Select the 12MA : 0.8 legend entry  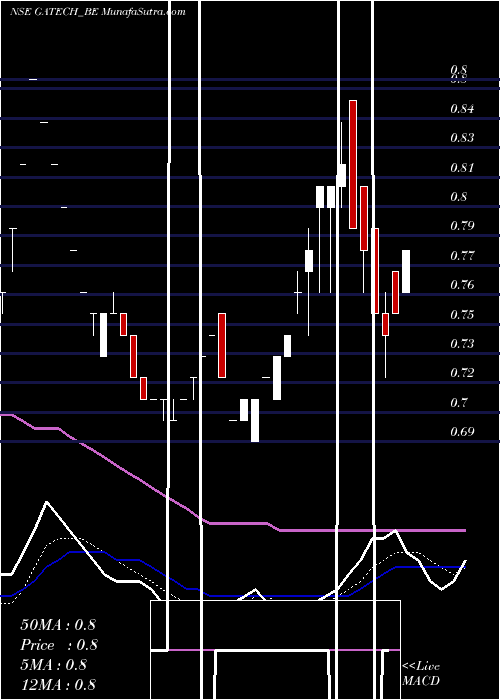(58, 684)
